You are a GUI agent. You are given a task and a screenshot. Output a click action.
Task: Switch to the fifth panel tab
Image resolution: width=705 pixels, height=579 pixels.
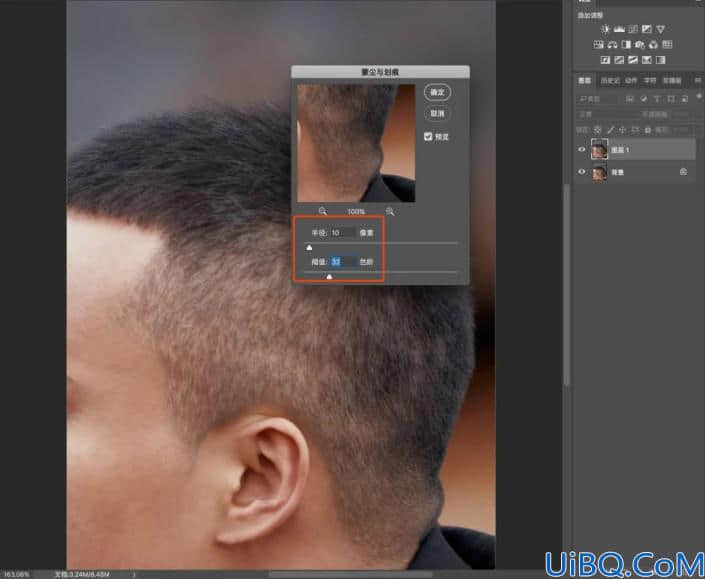672,80
